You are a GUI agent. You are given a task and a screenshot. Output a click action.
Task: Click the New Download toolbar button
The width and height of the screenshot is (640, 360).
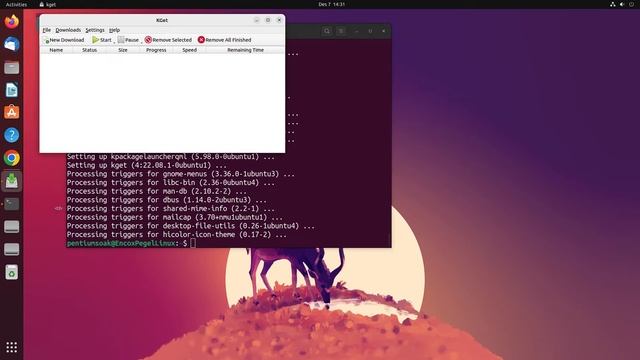pyautogui.click(x=63, y=40)
